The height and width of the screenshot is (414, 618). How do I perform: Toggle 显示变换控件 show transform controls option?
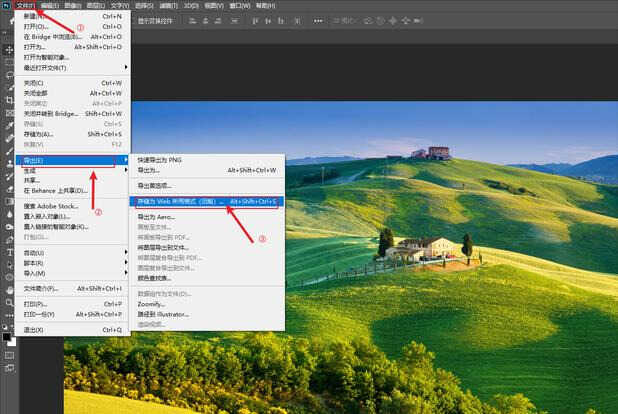[x=155, y=21]
